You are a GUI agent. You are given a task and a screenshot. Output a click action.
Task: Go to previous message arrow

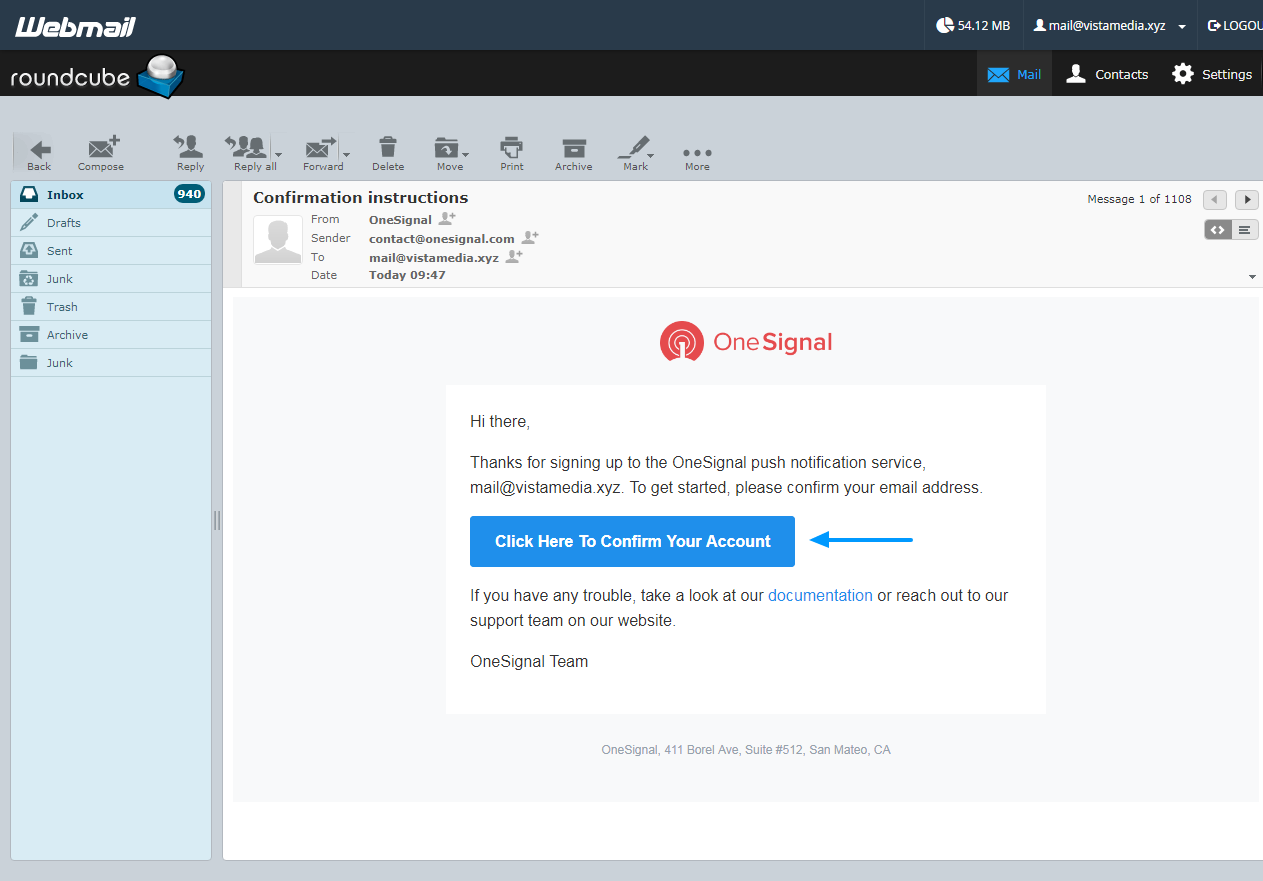pyautogui.click(x=1214, y=199)
